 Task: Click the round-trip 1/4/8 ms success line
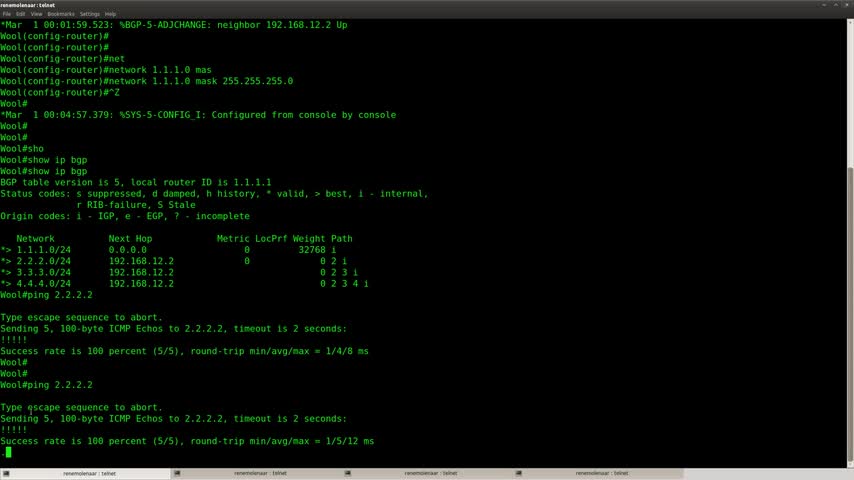coord(185,351)
